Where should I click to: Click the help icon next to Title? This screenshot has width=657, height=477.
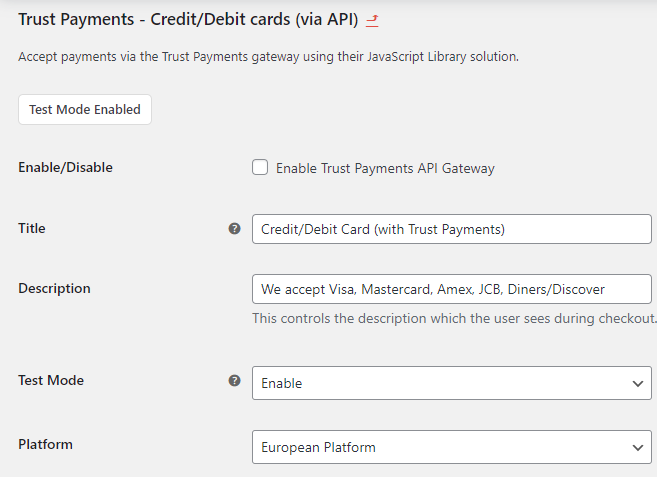[235, 229]
